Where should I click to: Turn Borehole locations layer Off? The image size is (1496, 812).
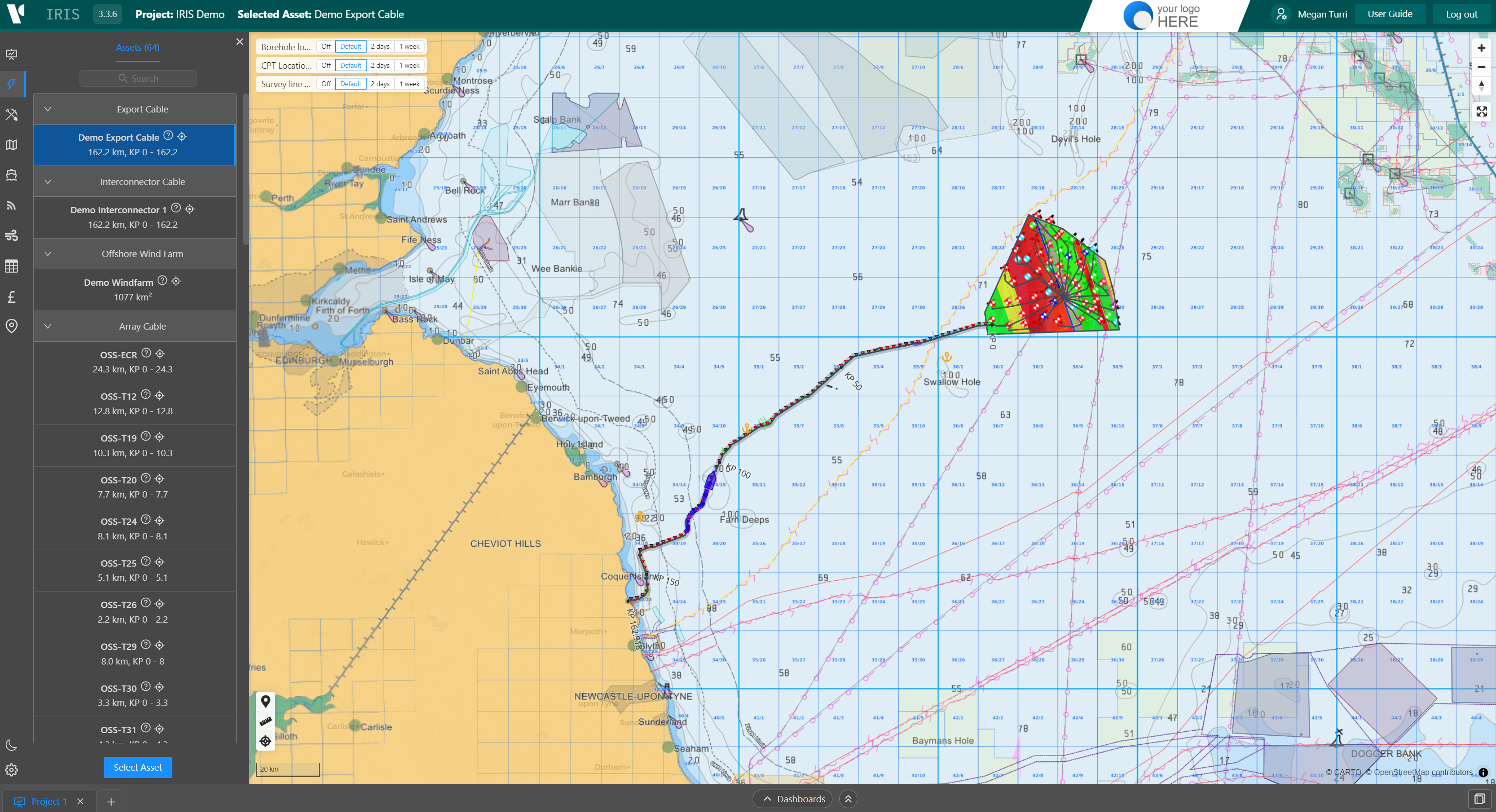coord(326,46)
